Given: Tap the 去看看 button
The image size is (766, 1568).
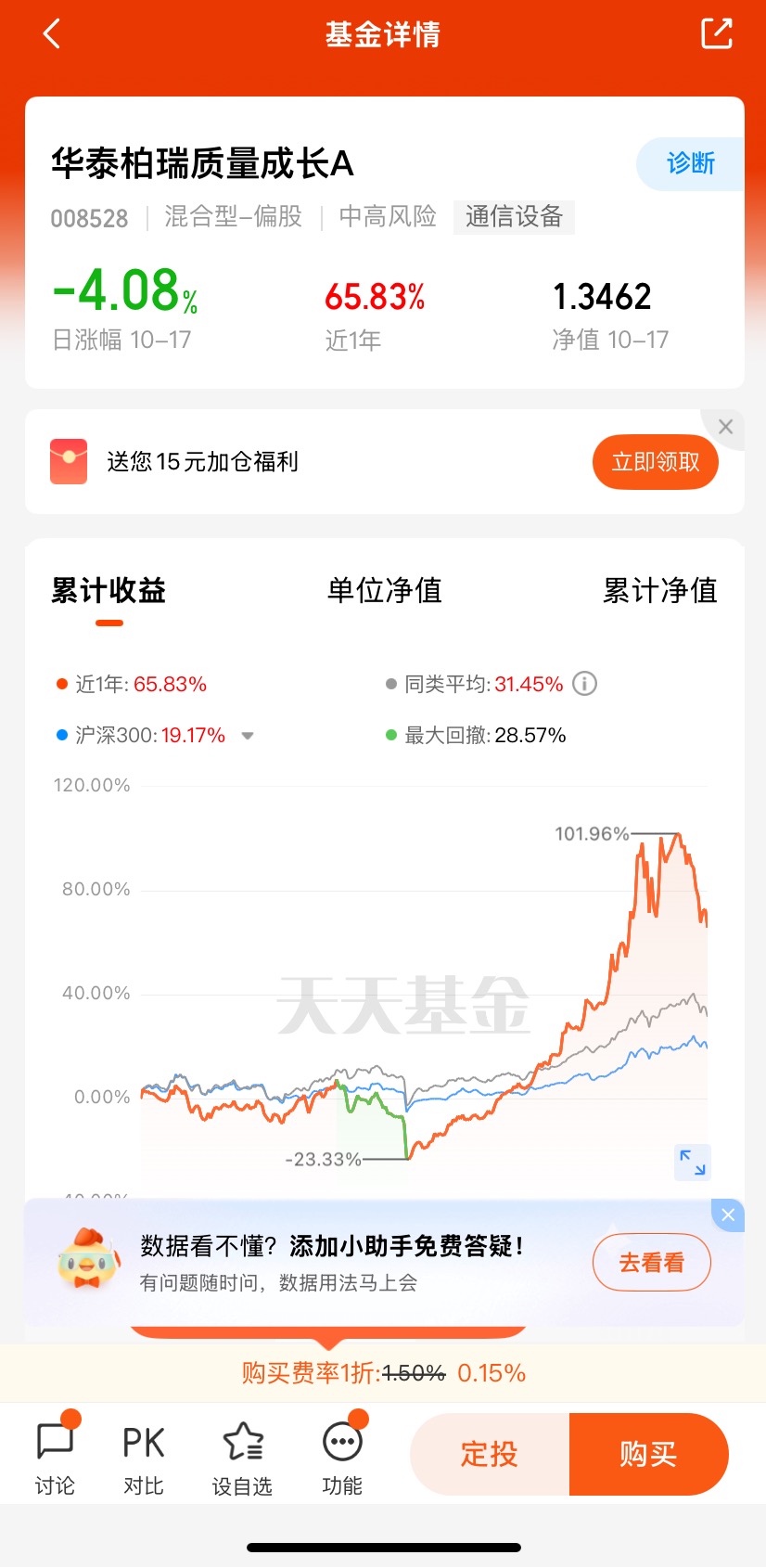Looking at the screenshot, I should (x=652, y=1263).
